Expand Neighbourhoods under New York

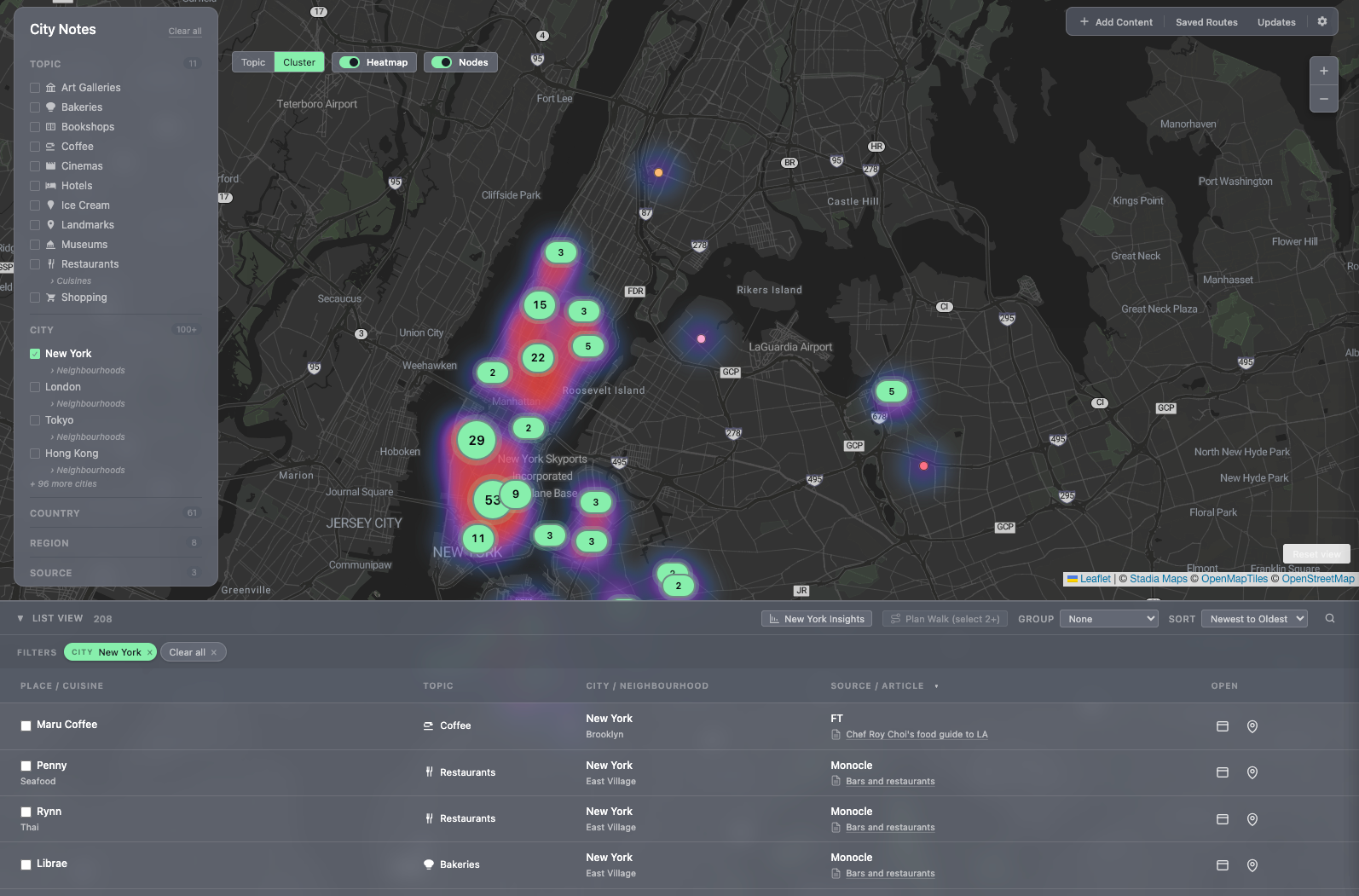click(88, 370)
